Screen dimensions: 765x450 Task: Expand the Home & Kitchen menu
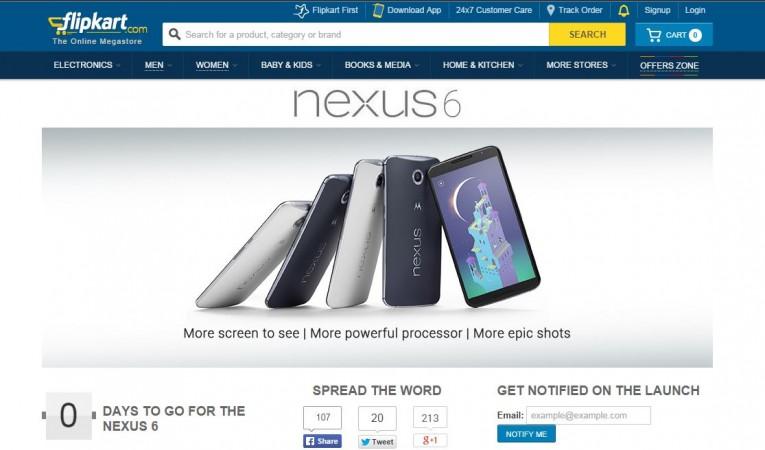click(x=483, y=65)
